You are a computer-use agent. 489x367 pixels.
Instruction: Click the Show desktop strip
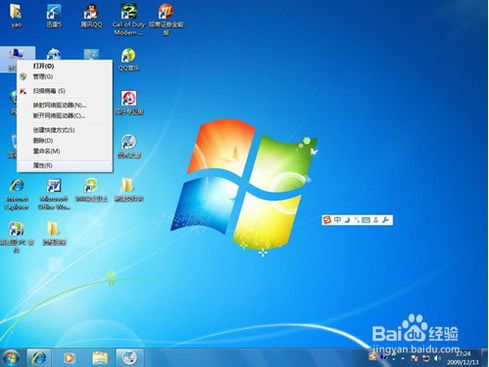pos(485,358)
